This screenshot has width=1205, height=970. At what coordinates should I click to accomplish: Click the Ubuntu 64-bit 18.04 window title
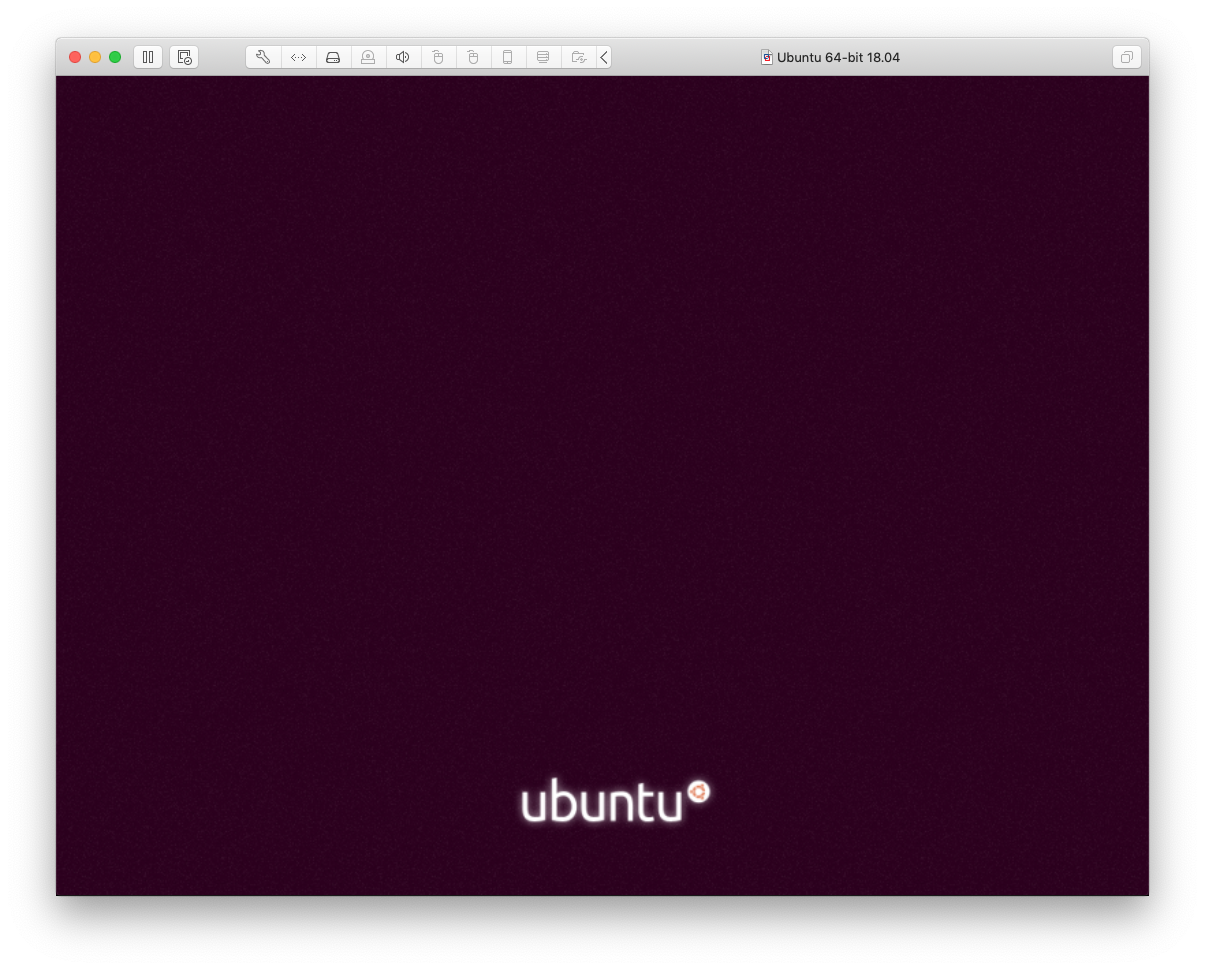[838, 57]
